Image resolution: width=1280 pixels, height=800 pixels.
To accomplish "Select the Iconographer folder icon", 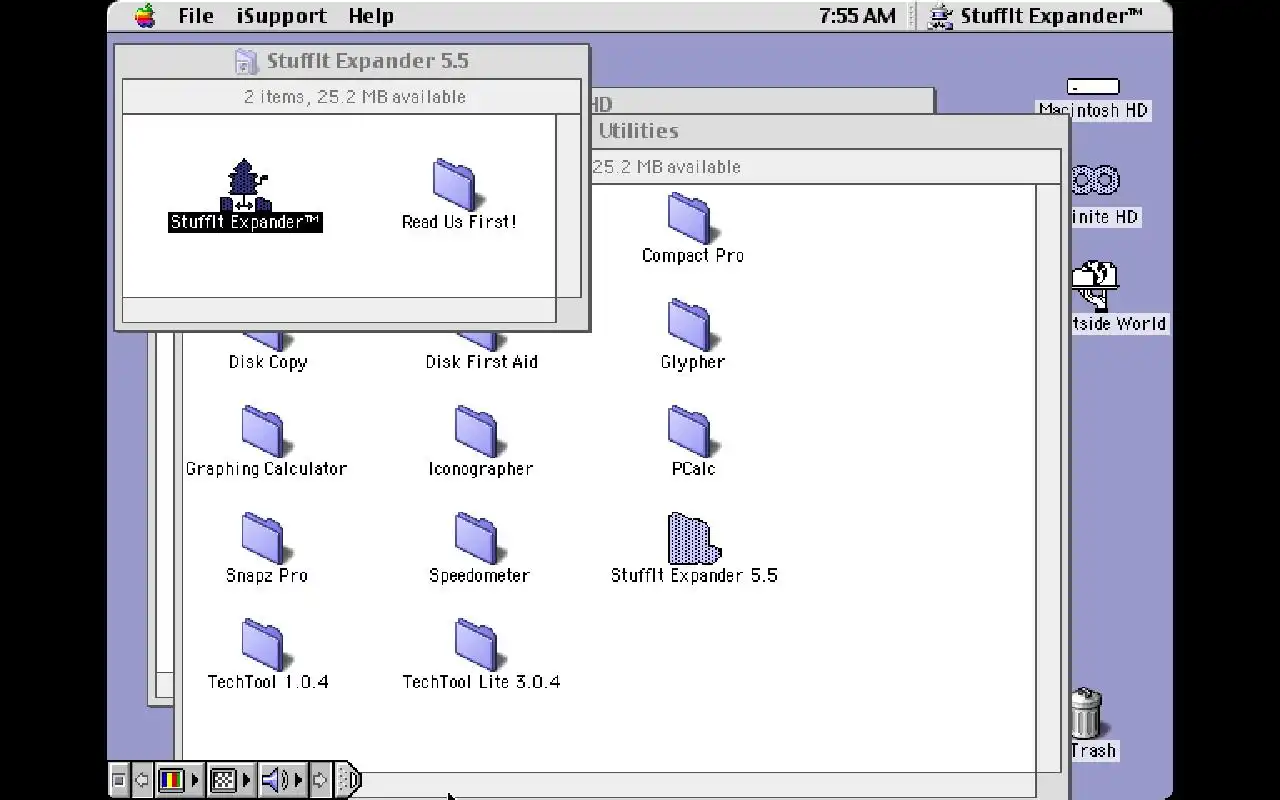I will pos(478,432).
